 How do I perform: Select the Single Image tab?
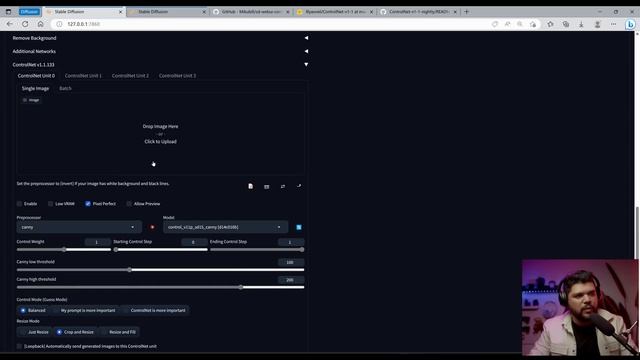(x=35, y=88)
